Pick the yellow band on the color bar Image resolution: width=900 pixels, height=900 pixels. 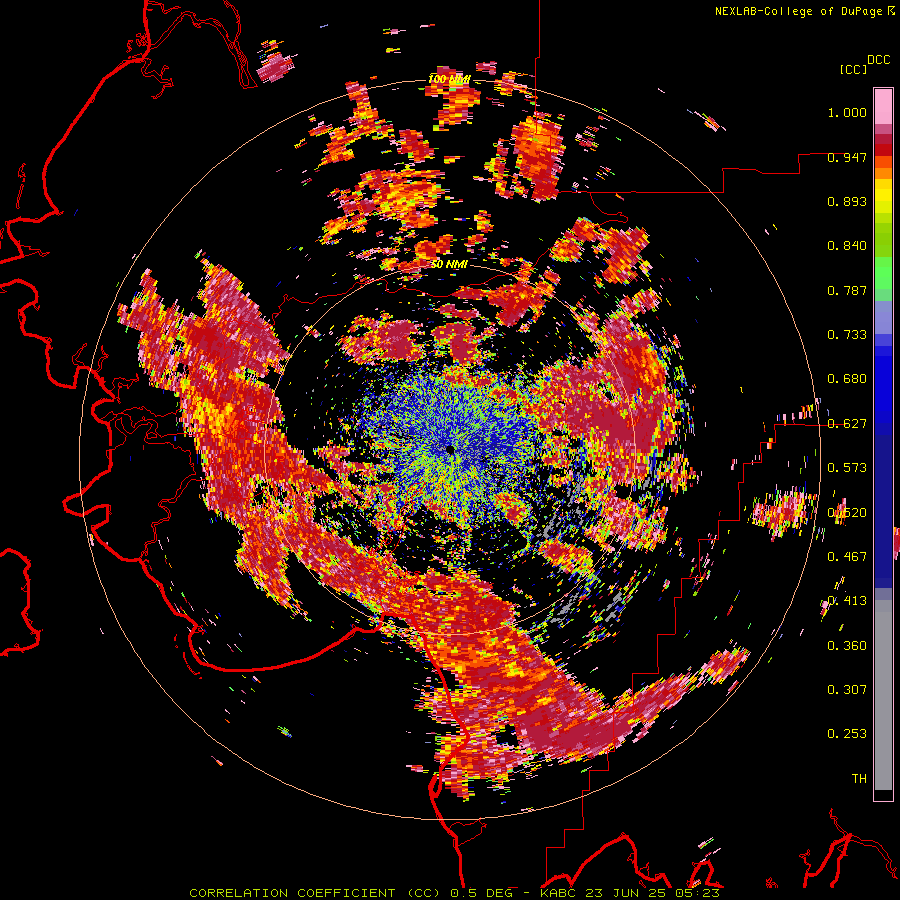pos(883,196)
